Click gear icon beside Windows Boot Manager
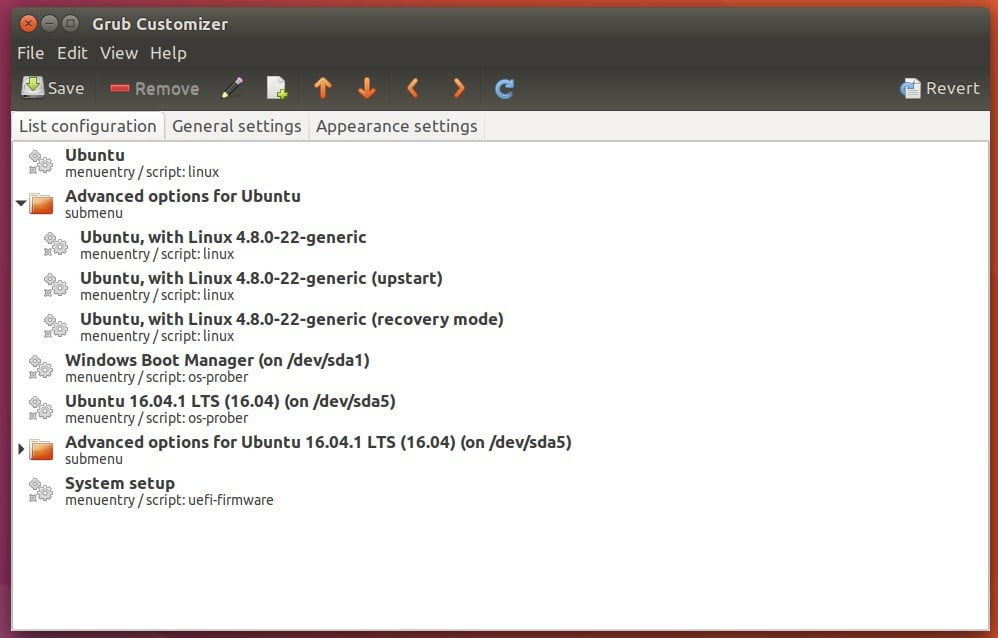This screenshot has height=638, width=998. click(41, 367)
